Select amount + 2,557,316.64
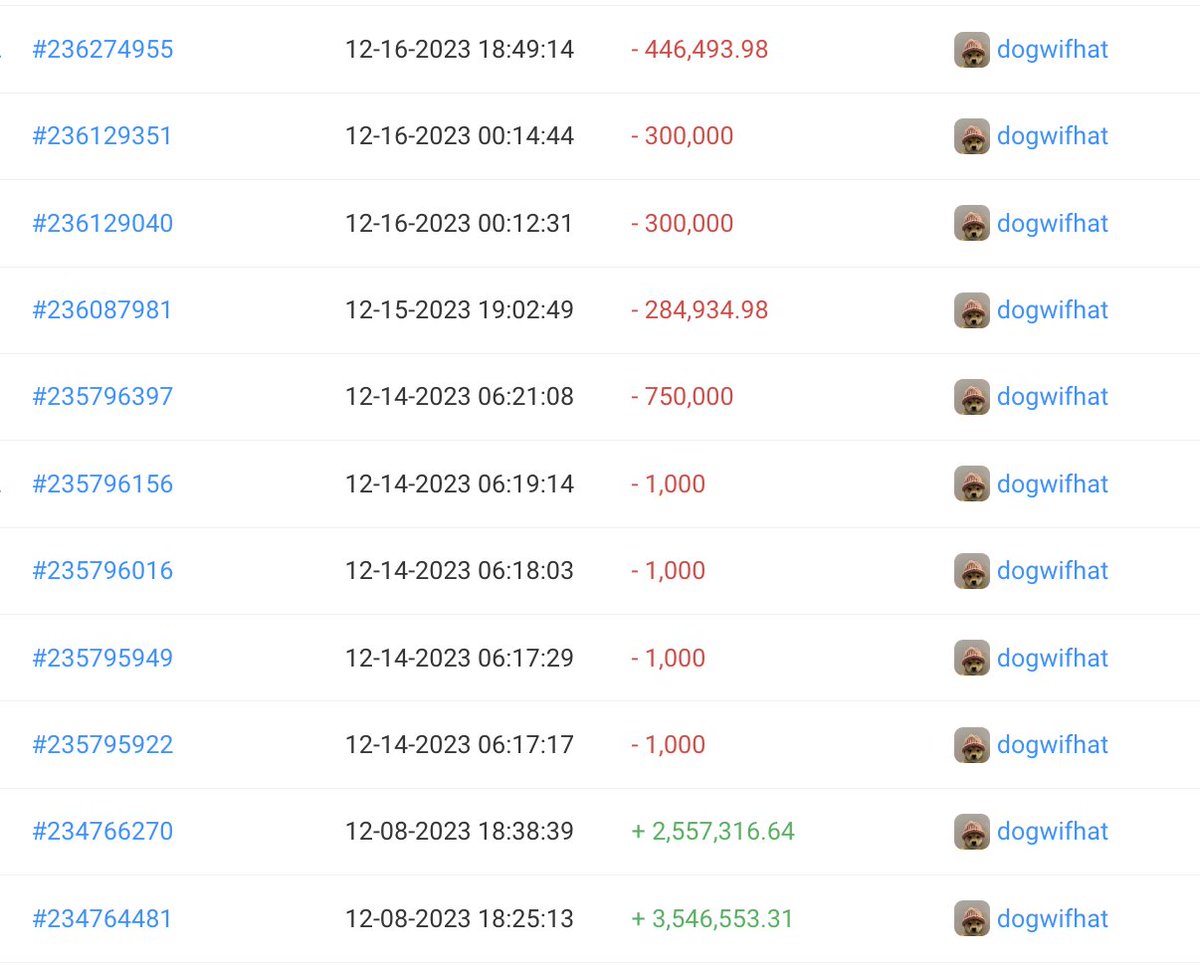This screenshot has height=965, width=1200. tap(713, 832)
